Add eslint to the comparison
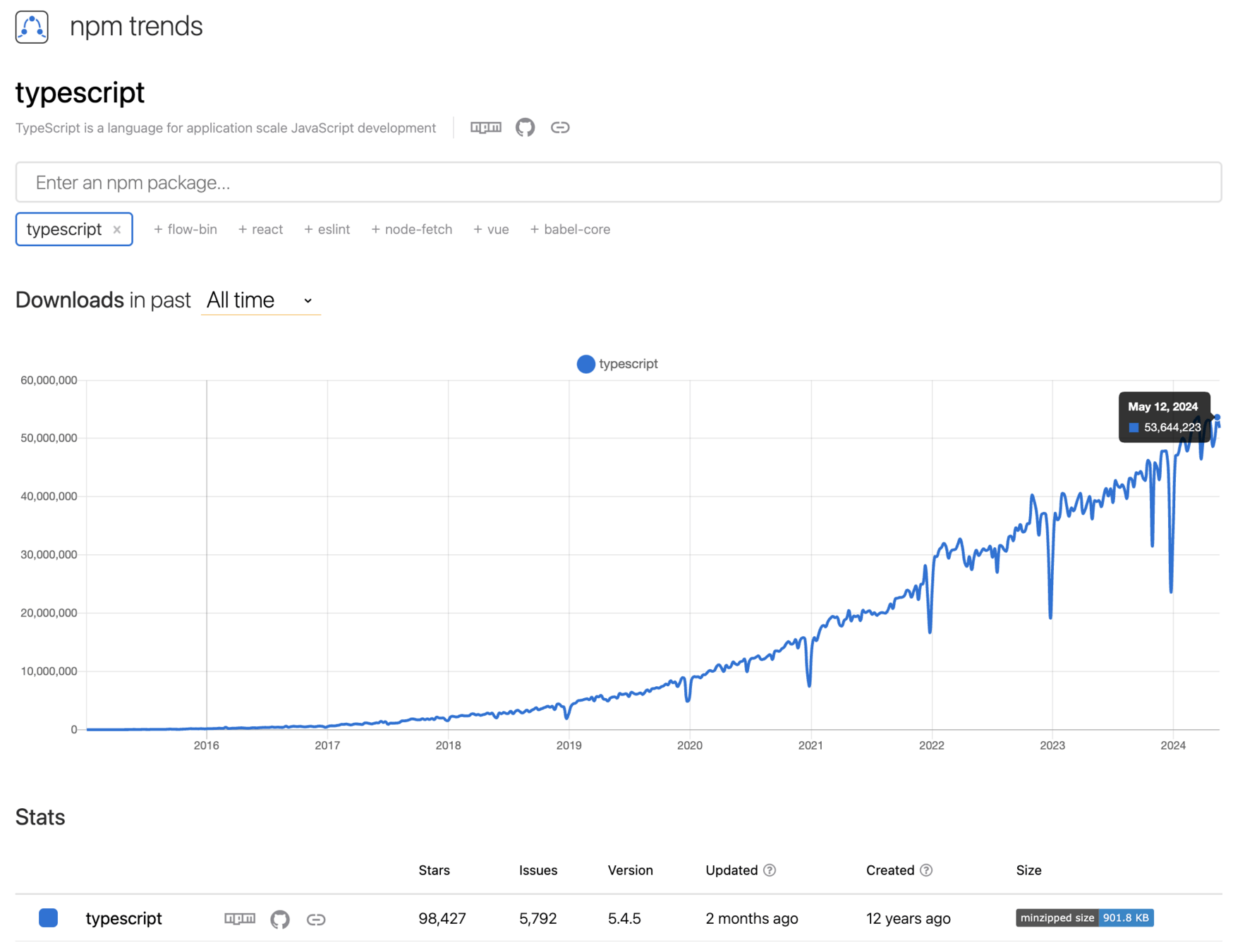The width and height of the screenshot is (1233, 952). tap(327, 229)
